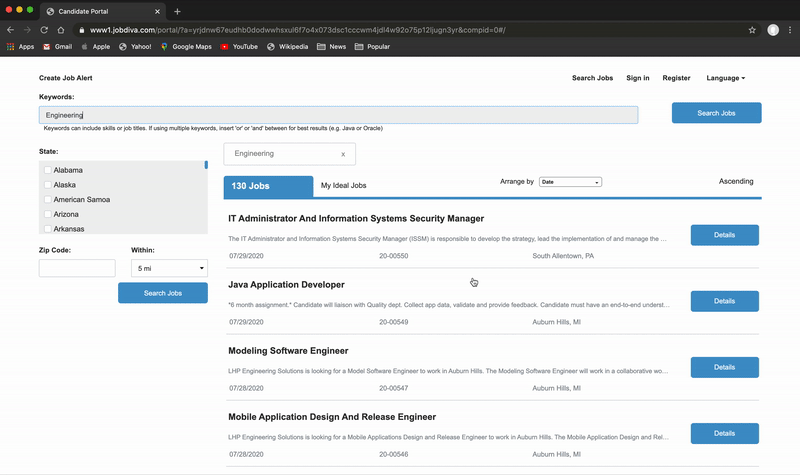Viewport: 800px width, 475px height.
Task: Open the Arrange by Date dropdown
Action: click(x=570, y=182)
